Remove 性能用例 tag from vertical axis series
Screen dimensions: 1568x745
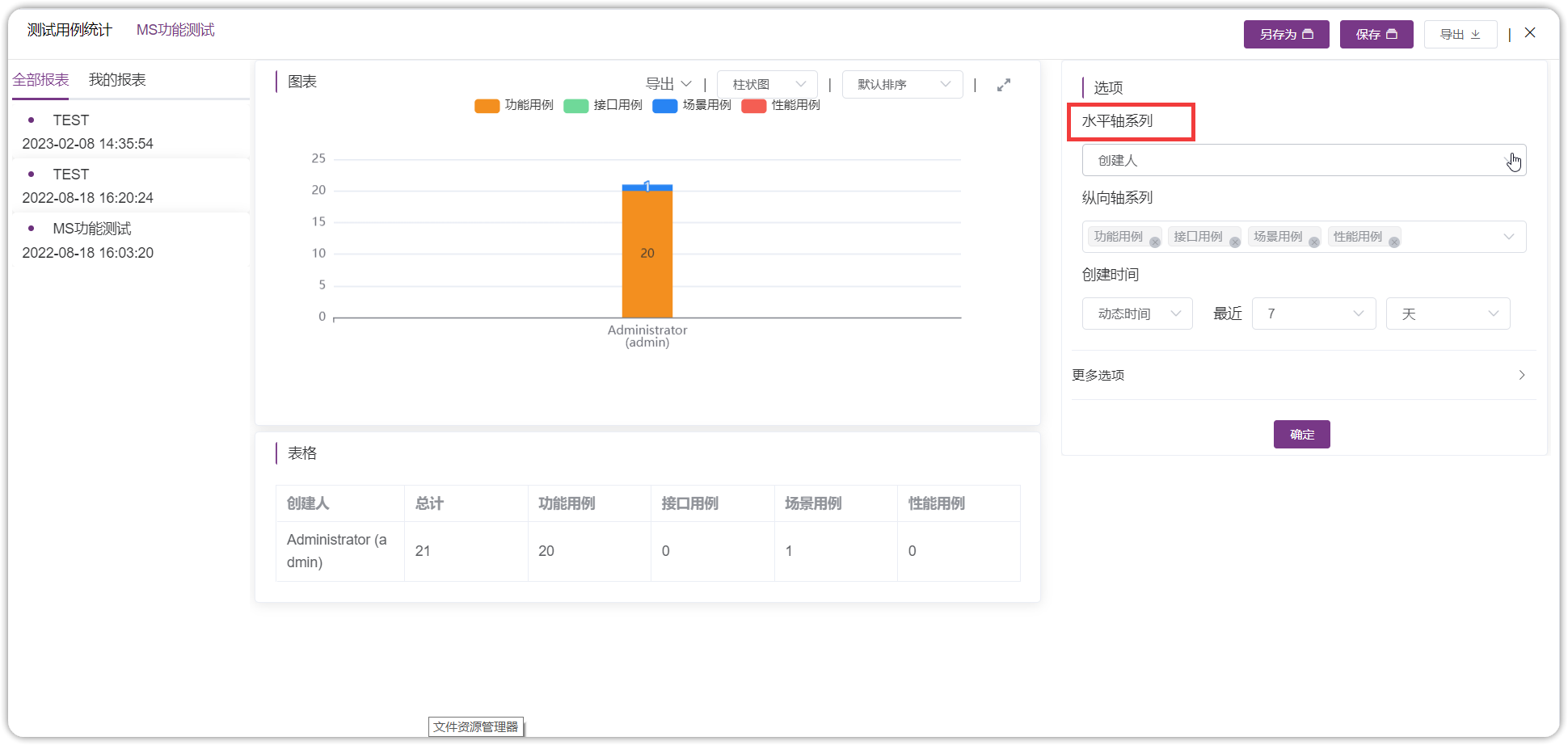coord(1394,242)
